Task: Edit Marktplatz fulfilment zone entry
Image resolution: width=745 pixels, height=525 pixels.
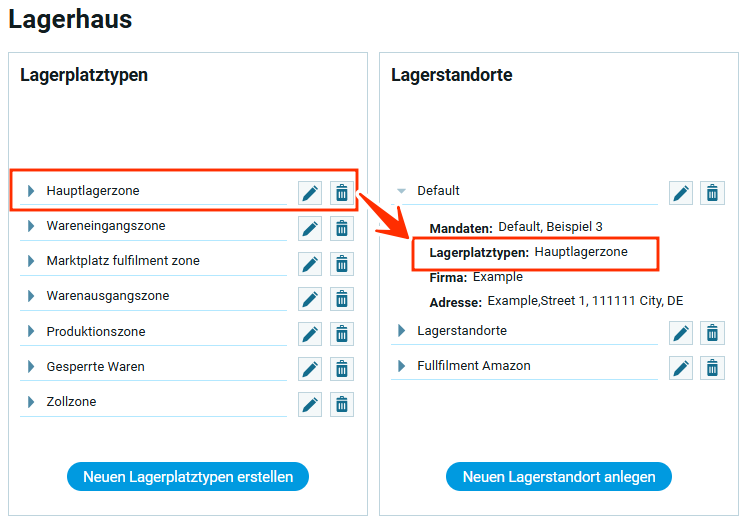Action: point(310,263)
